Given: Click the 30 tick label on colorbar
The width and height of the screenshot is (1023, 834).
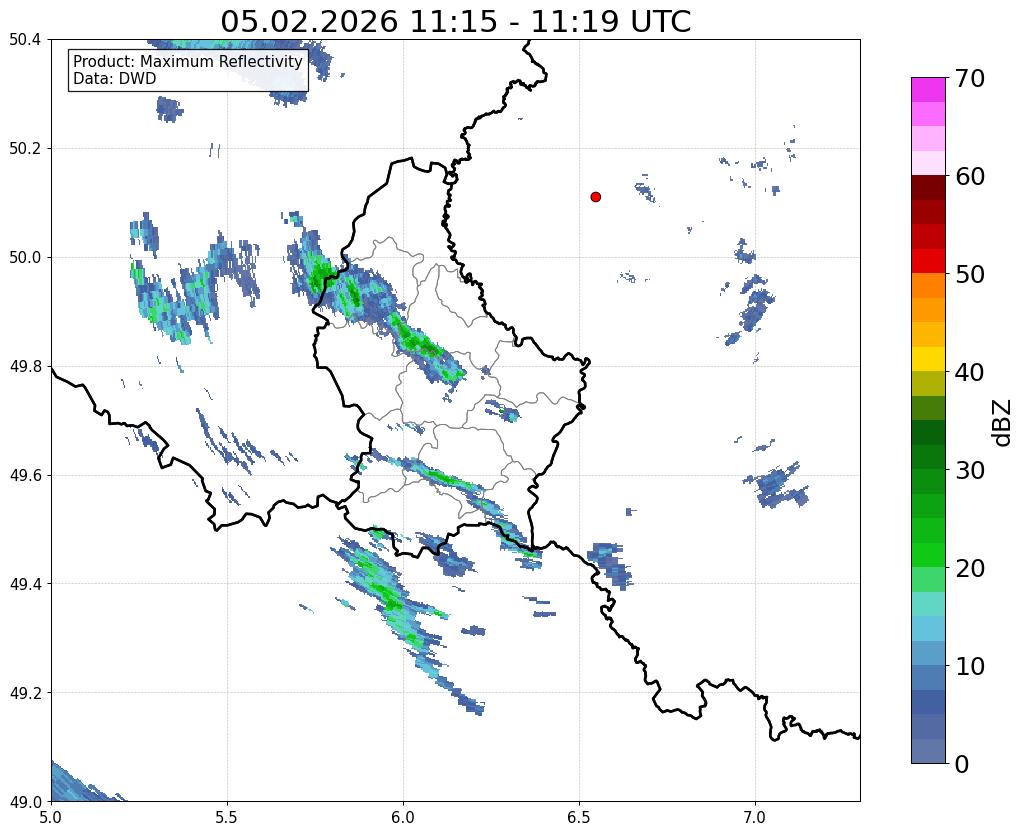Looking at the screenshot, I should (970, 470).
